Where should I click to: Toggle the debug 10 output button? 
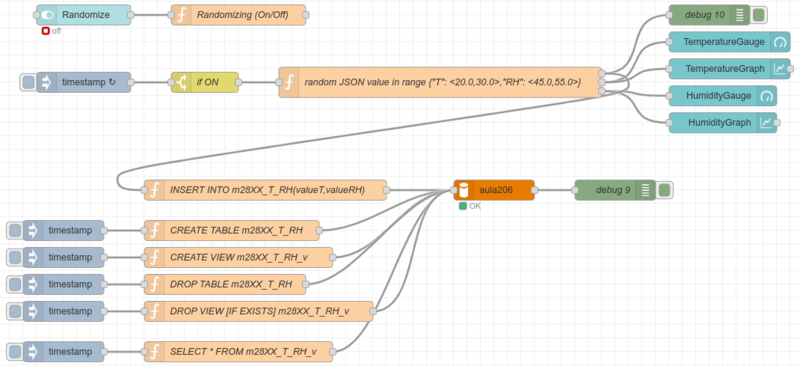tap(758, 15)
